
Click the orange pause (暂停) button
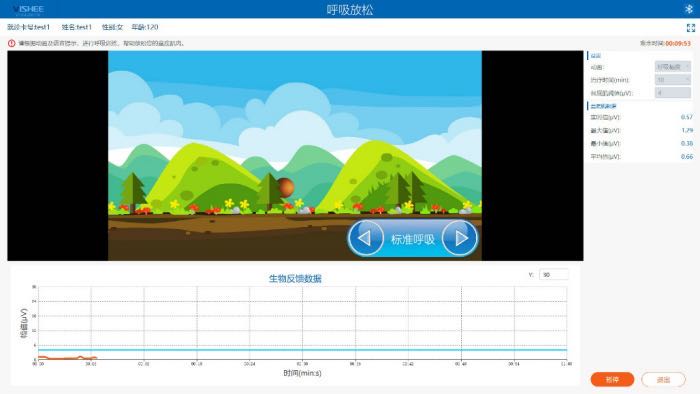612,380
